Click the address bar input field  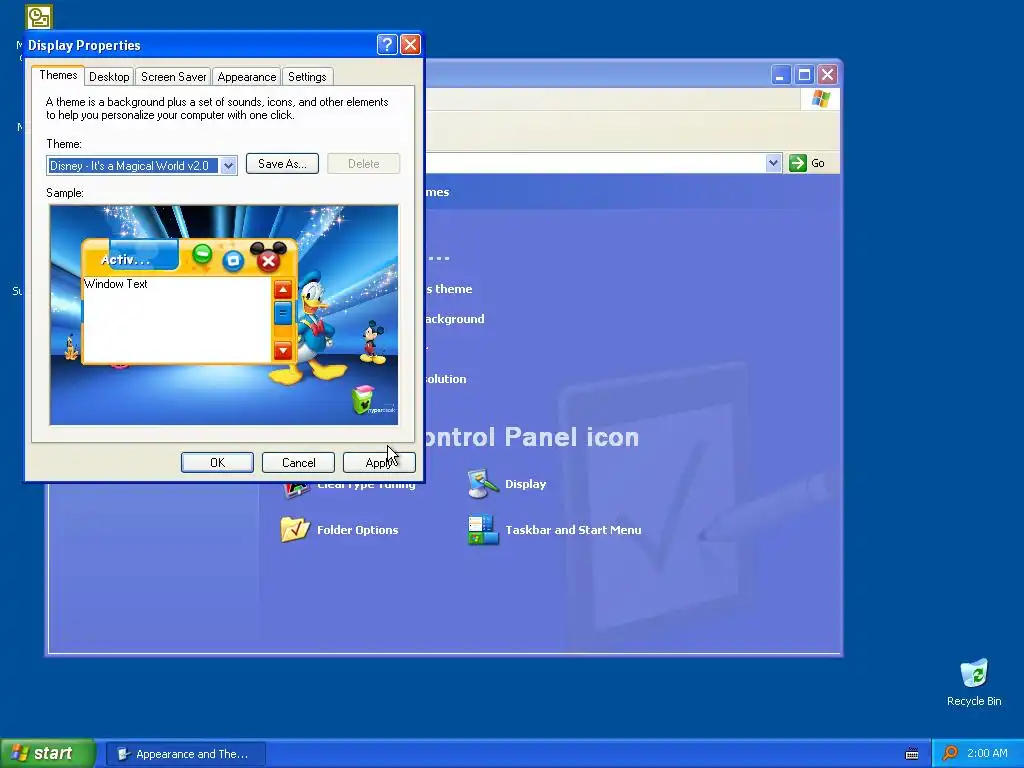pos(596,163)
